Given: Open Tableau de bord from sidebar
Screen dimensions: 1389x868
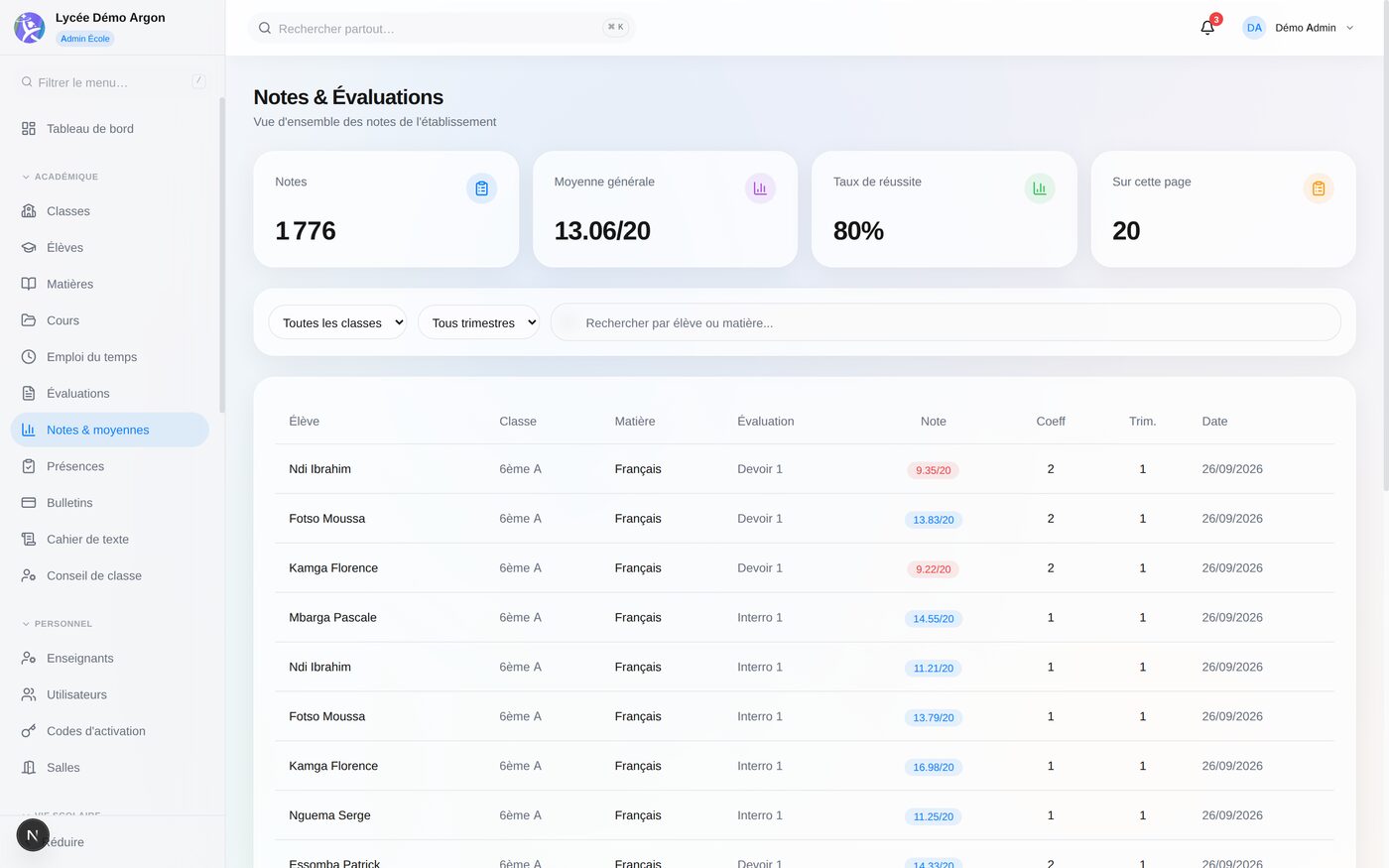Looking at the screenshot, I should [109, 129].
